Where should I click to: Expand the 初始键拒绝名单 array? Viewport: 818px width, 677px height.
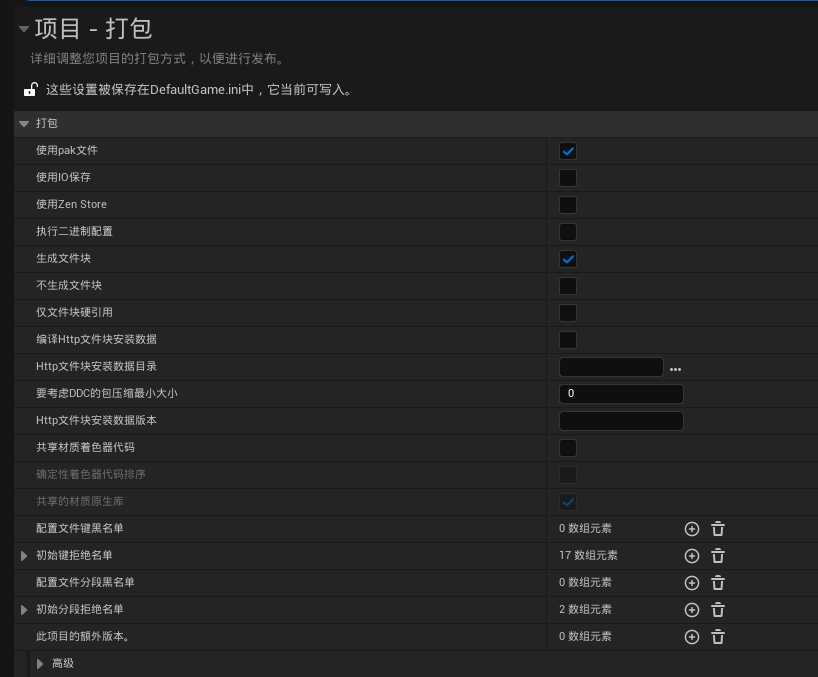[24, 555]
